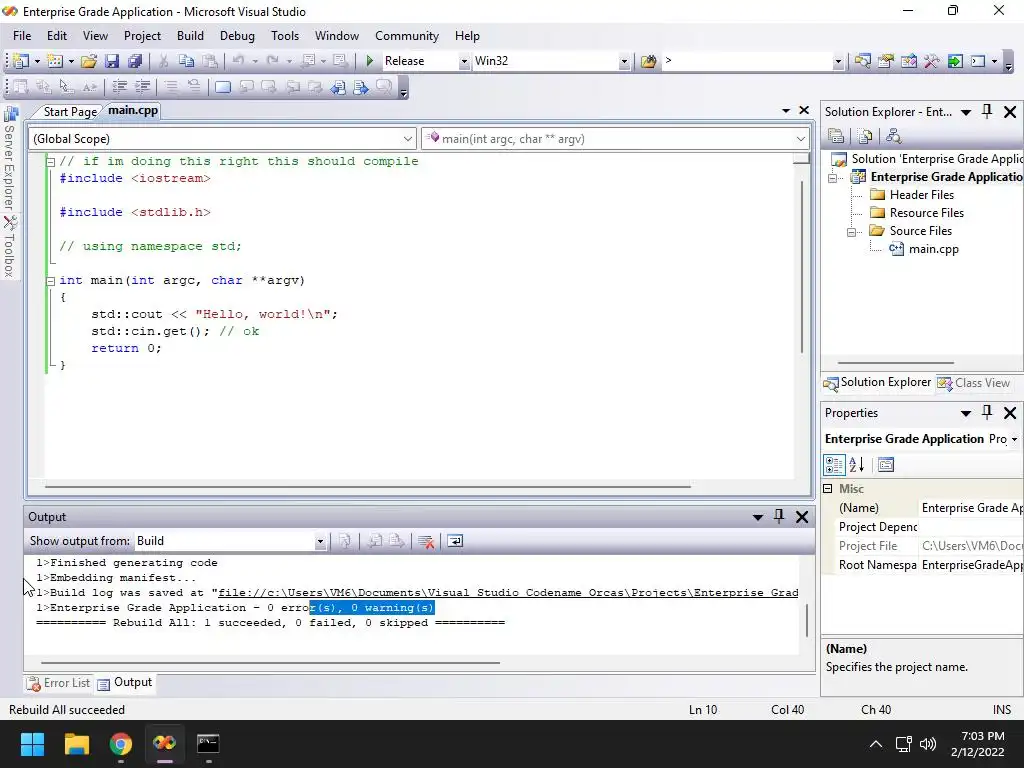Click the Decrease Line Indent icon
Viewport: 1024px width, 768px height.
120,86
